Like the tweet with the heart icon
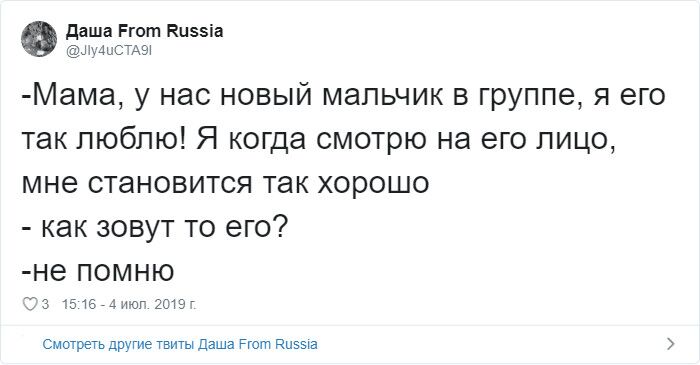Image resolution: width=700 pixels, height=365 pixels. pyautogui.click(x=30, y=304)
